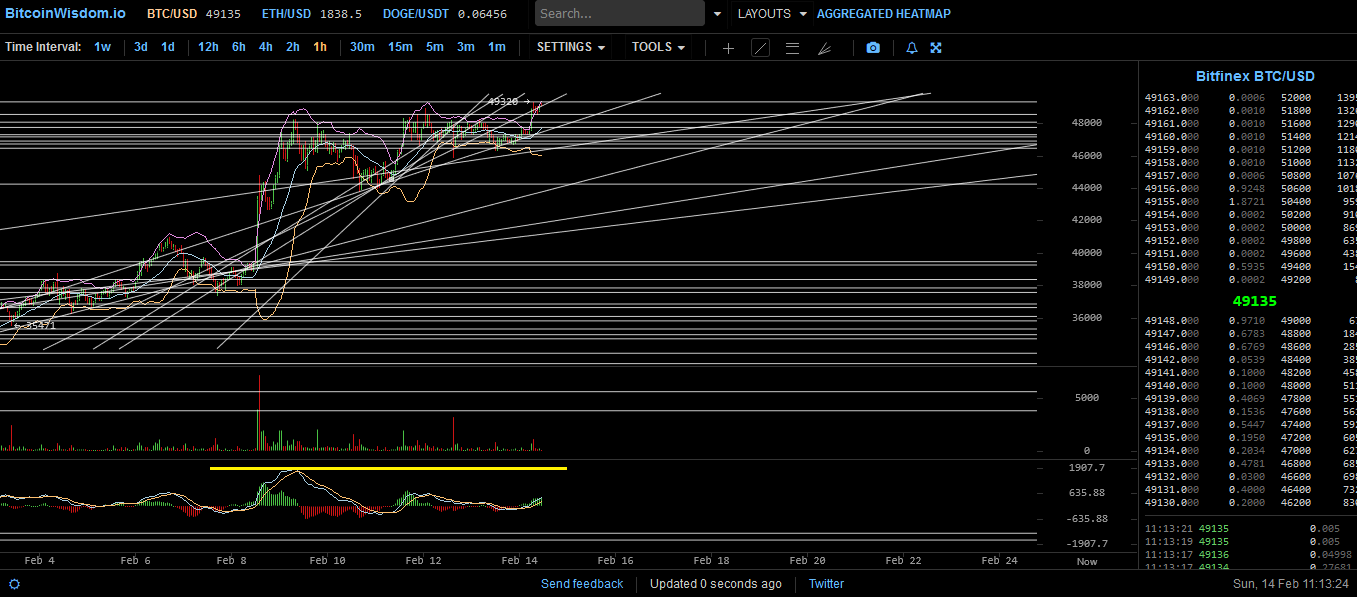Select the fan lines drawing tool
This screenshot has height=597, width=1357.
point(824,48)
